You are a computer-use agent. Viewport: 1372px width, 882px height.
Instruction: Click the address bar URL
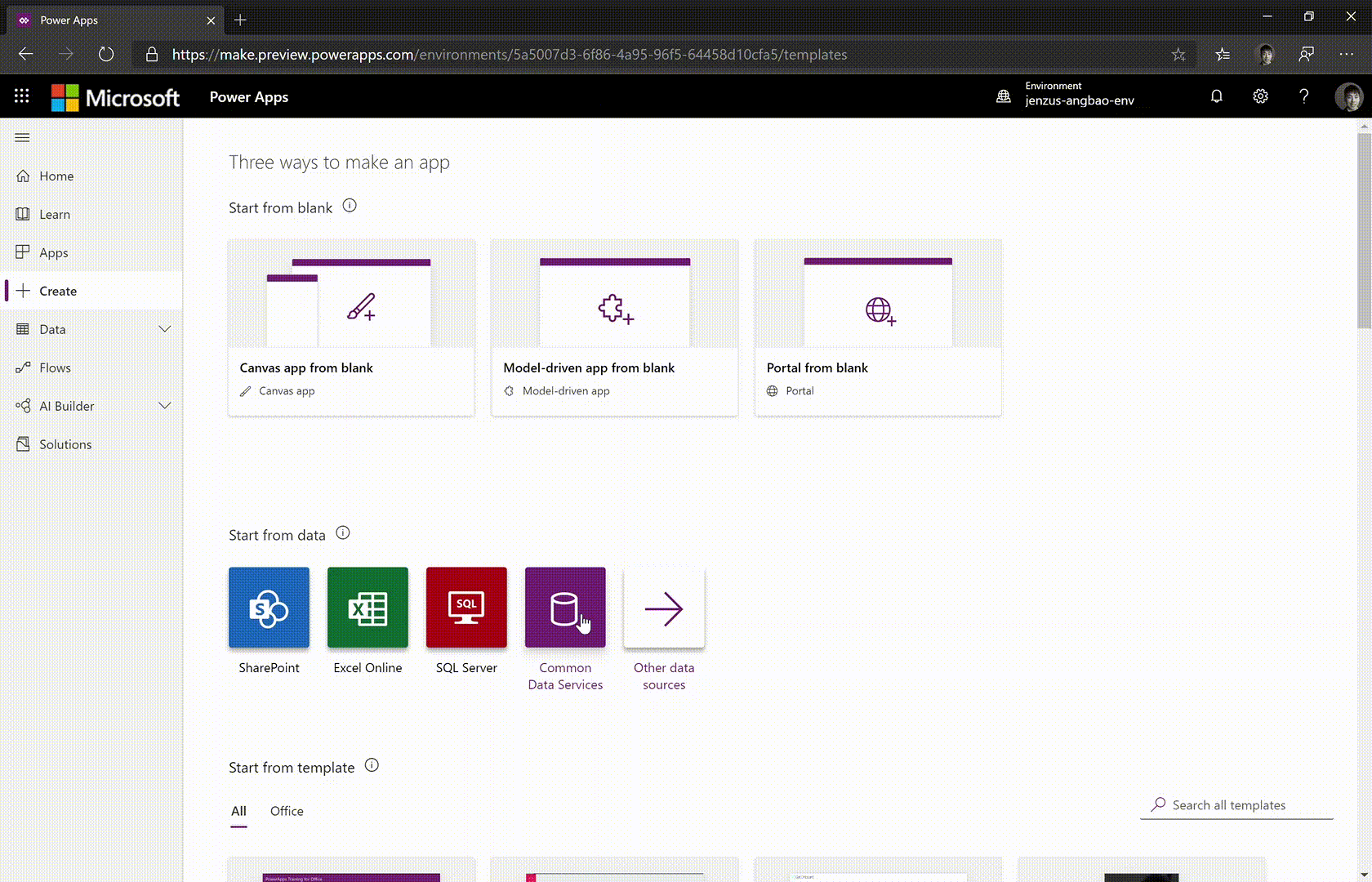click(510, 55)
